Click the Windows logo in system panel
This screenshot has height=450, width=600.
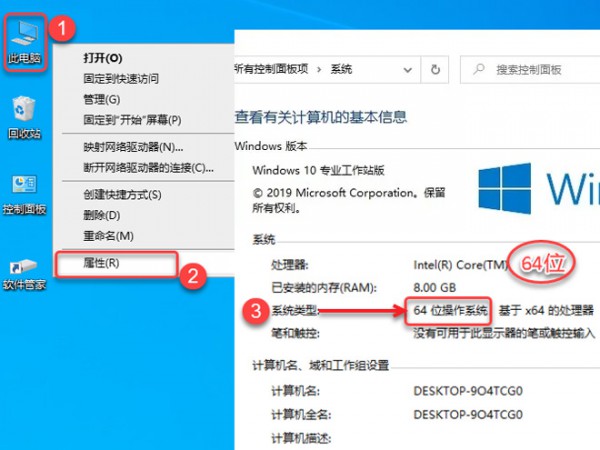click(505, 188)
